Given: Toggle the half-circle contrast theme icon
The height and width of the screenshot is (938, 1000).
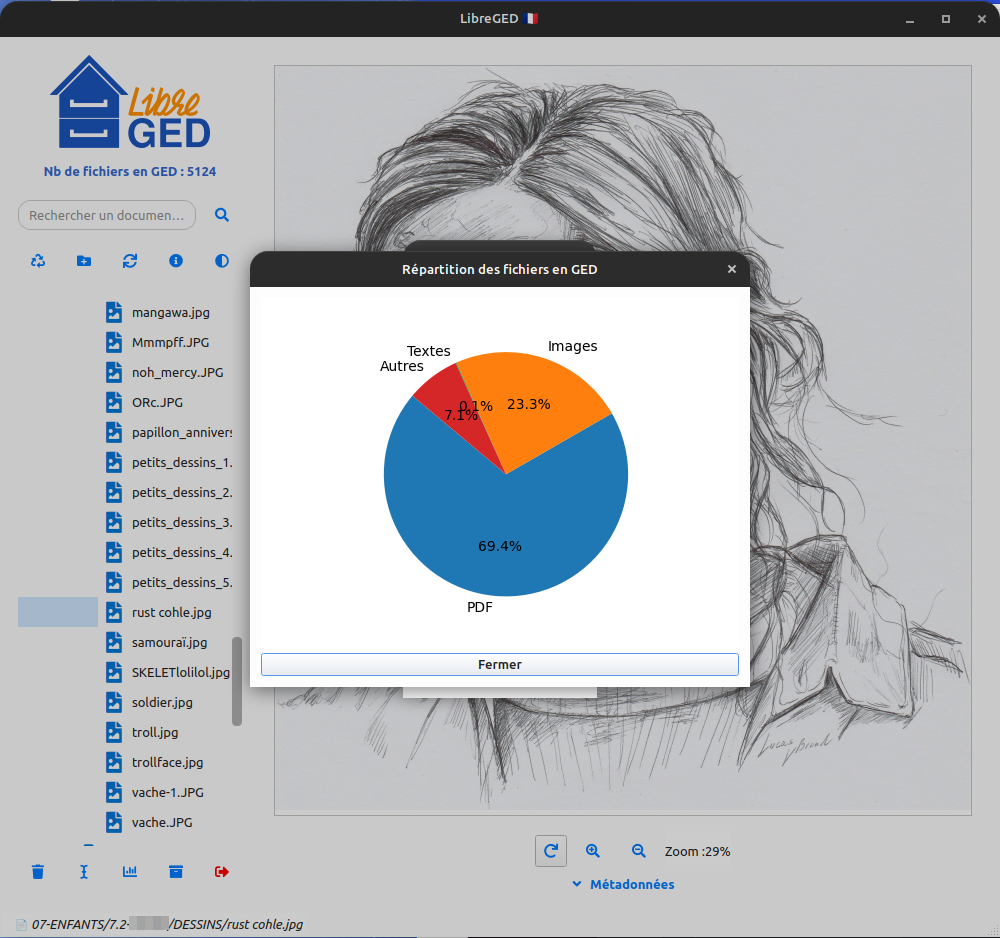Looking at the screenshot, I should [x=222, y=261].
